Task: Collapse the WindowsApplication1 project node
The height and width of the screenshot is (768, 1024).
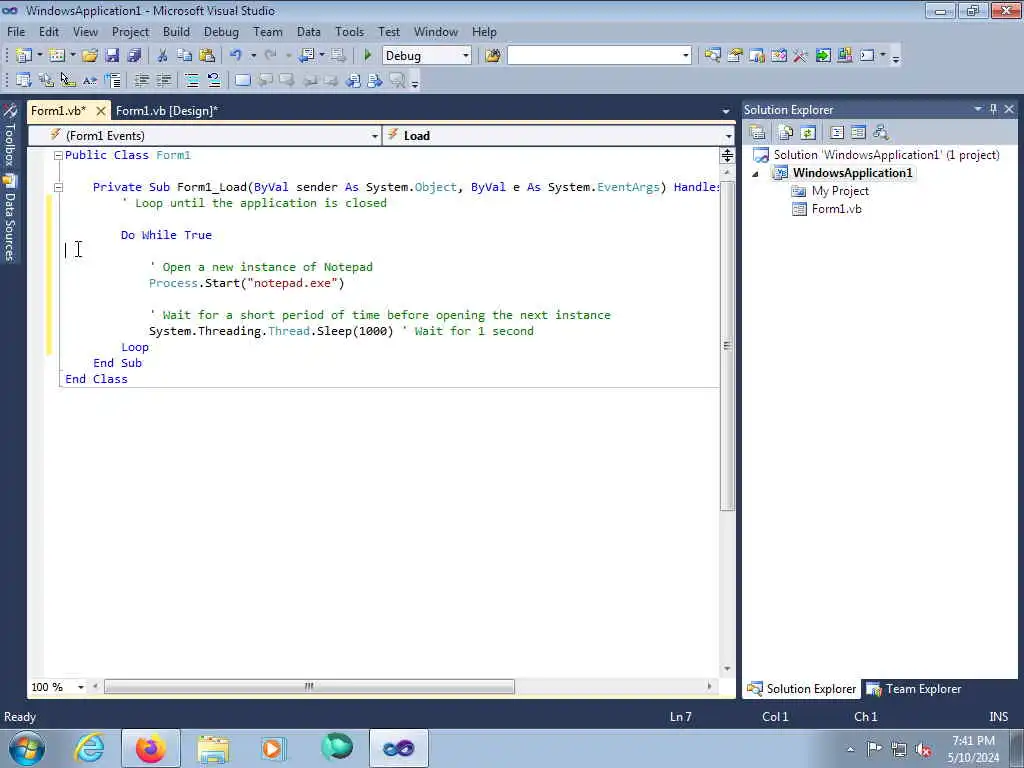Action: 756,174
